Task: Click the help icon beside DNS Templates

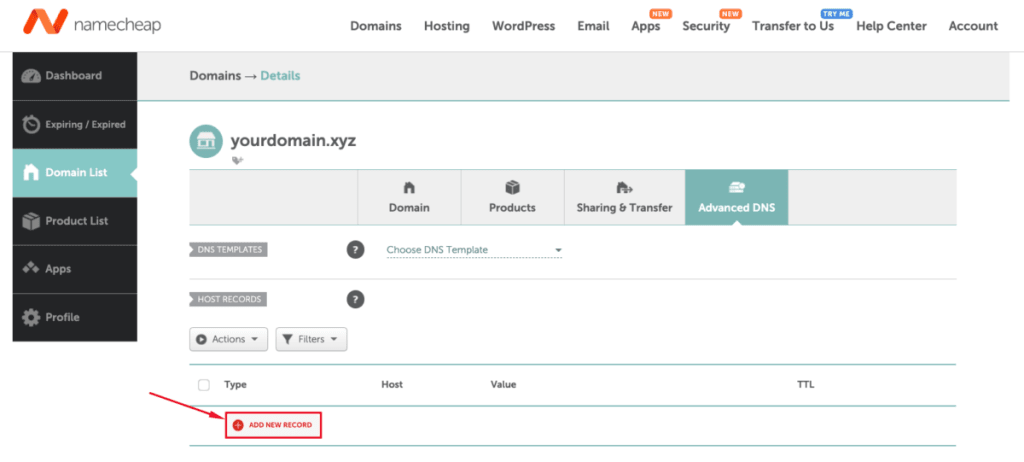Action: [x=355, y=250]
